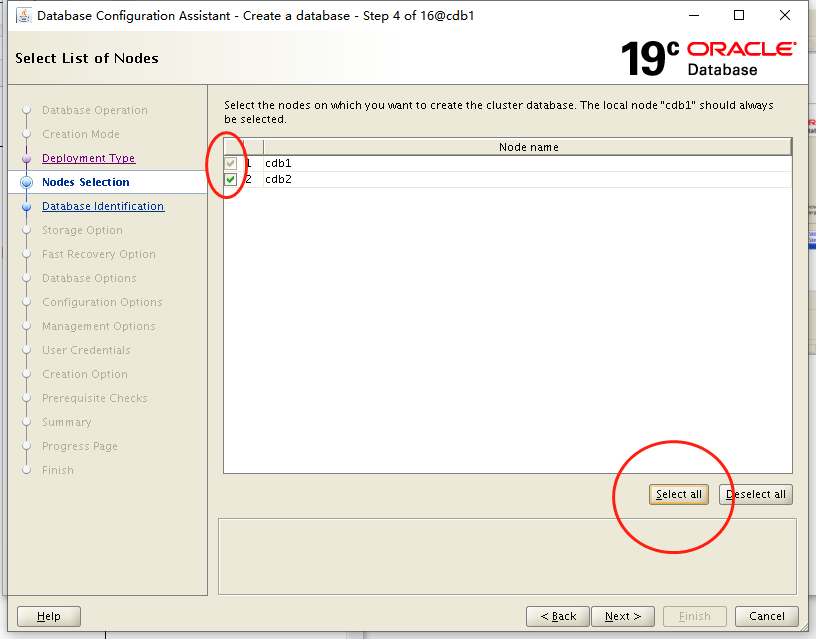Viewport: 816px width, 639px height.
Task: Click the Configuration Options step label
Action: (x=103, y=302)
